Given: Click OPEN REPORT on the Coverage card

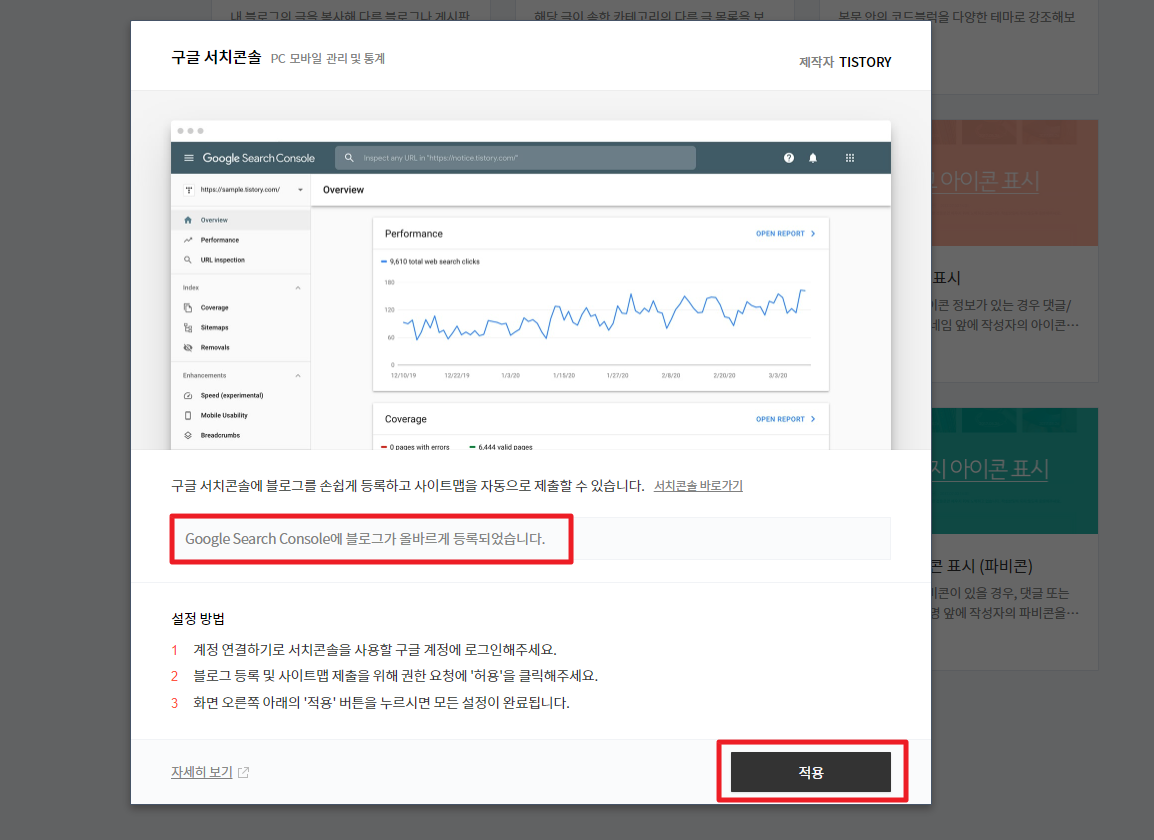Looking at the screenshot, I should 785,419.
